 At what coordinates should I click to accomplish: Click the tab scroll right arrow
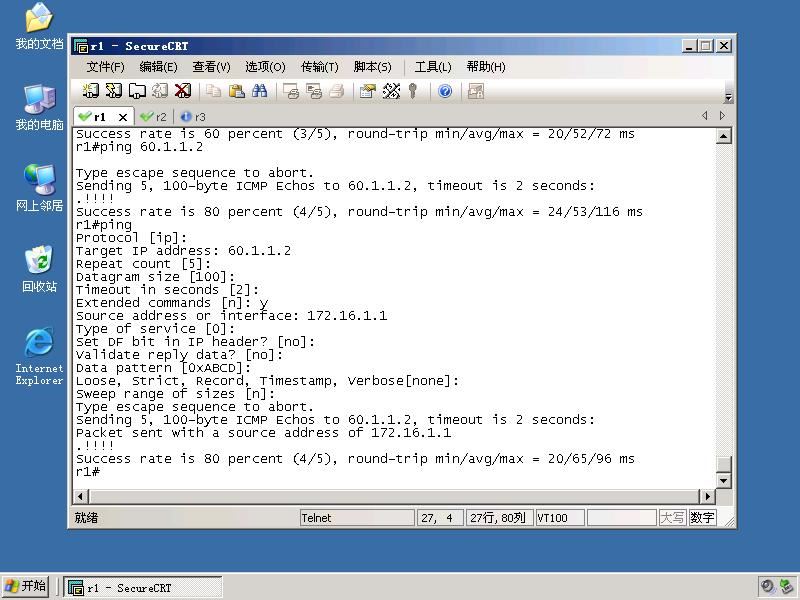[x=722, y=116]
